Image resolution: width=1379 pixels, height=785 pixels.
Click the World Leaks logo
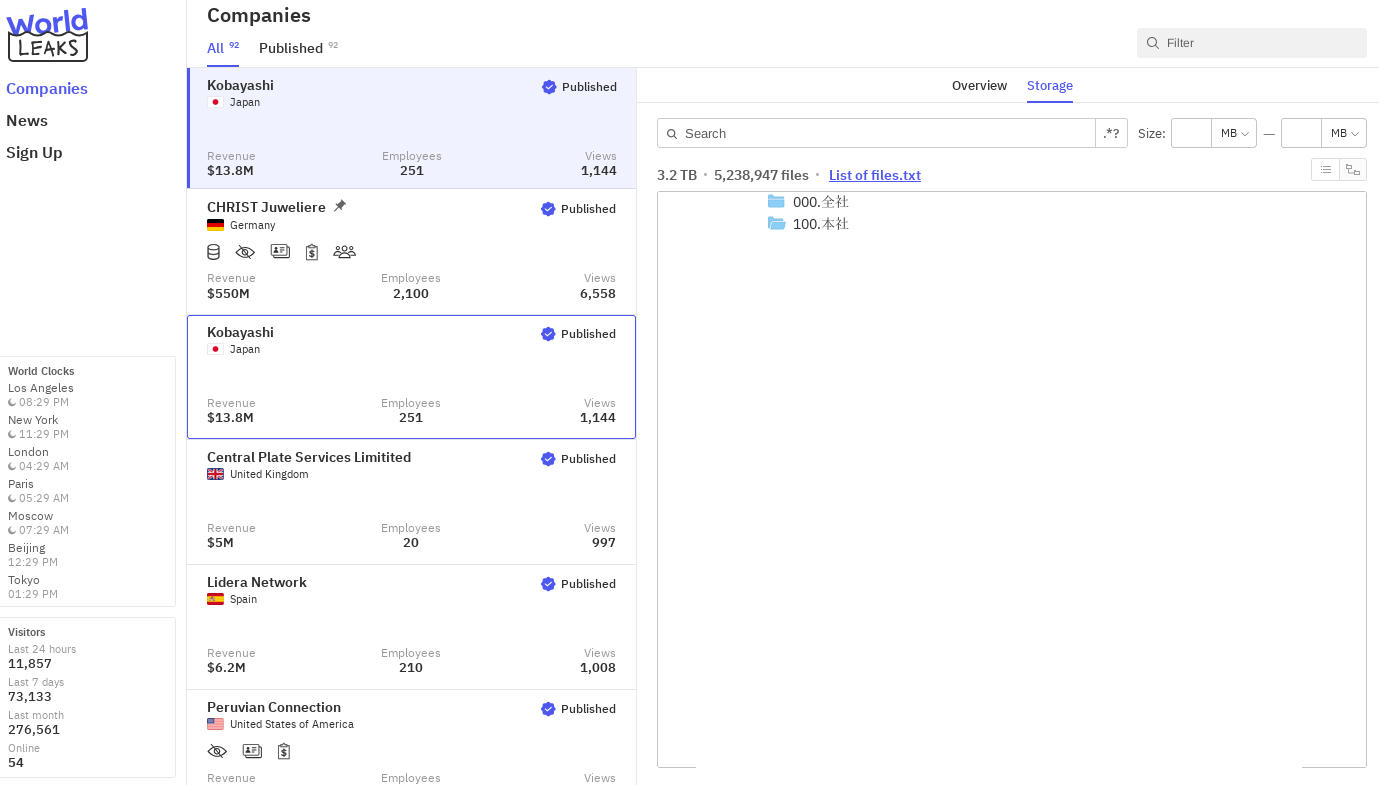click(x=47, y=35)
